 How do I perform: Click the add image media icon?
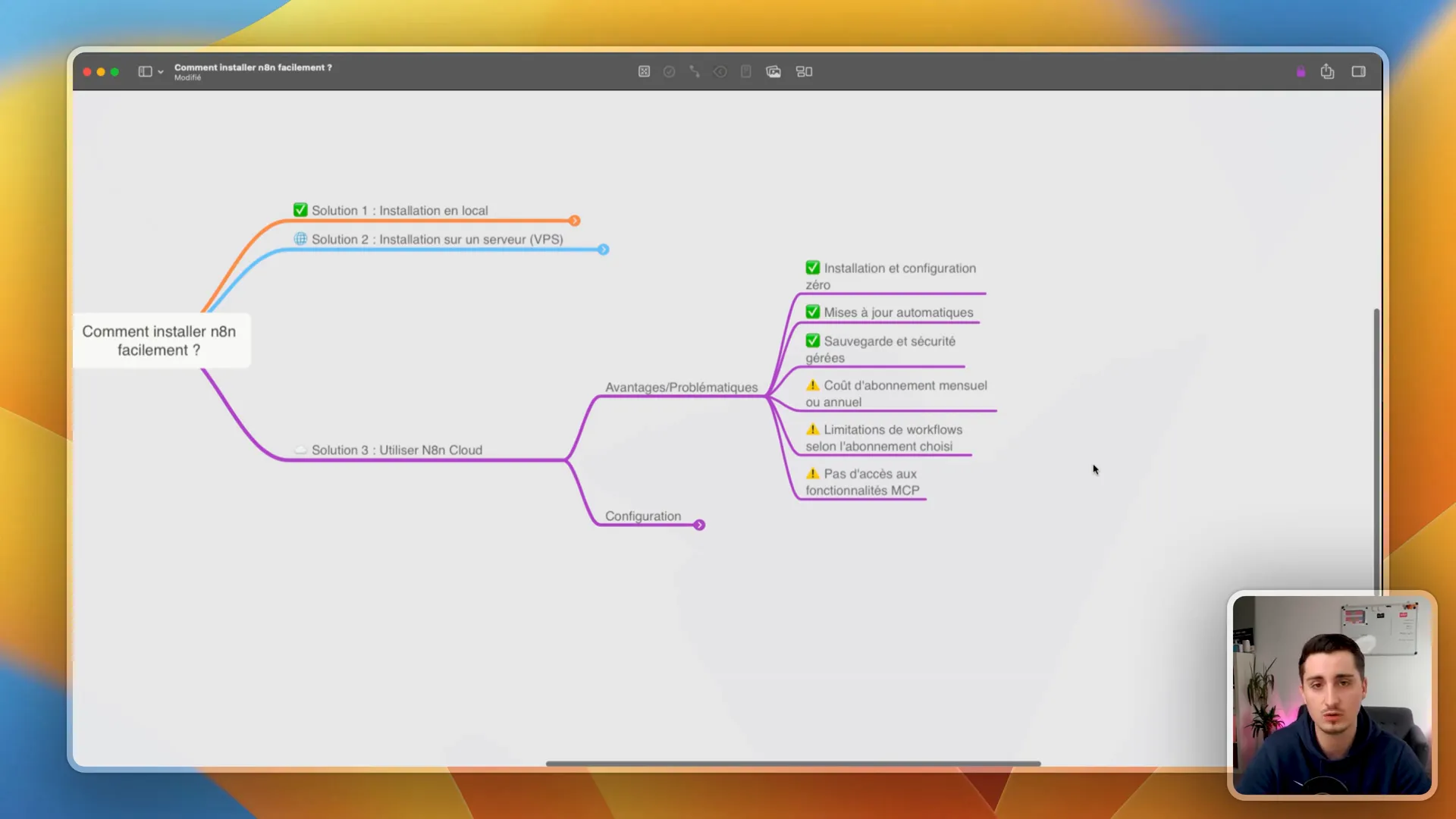point(773,71)
